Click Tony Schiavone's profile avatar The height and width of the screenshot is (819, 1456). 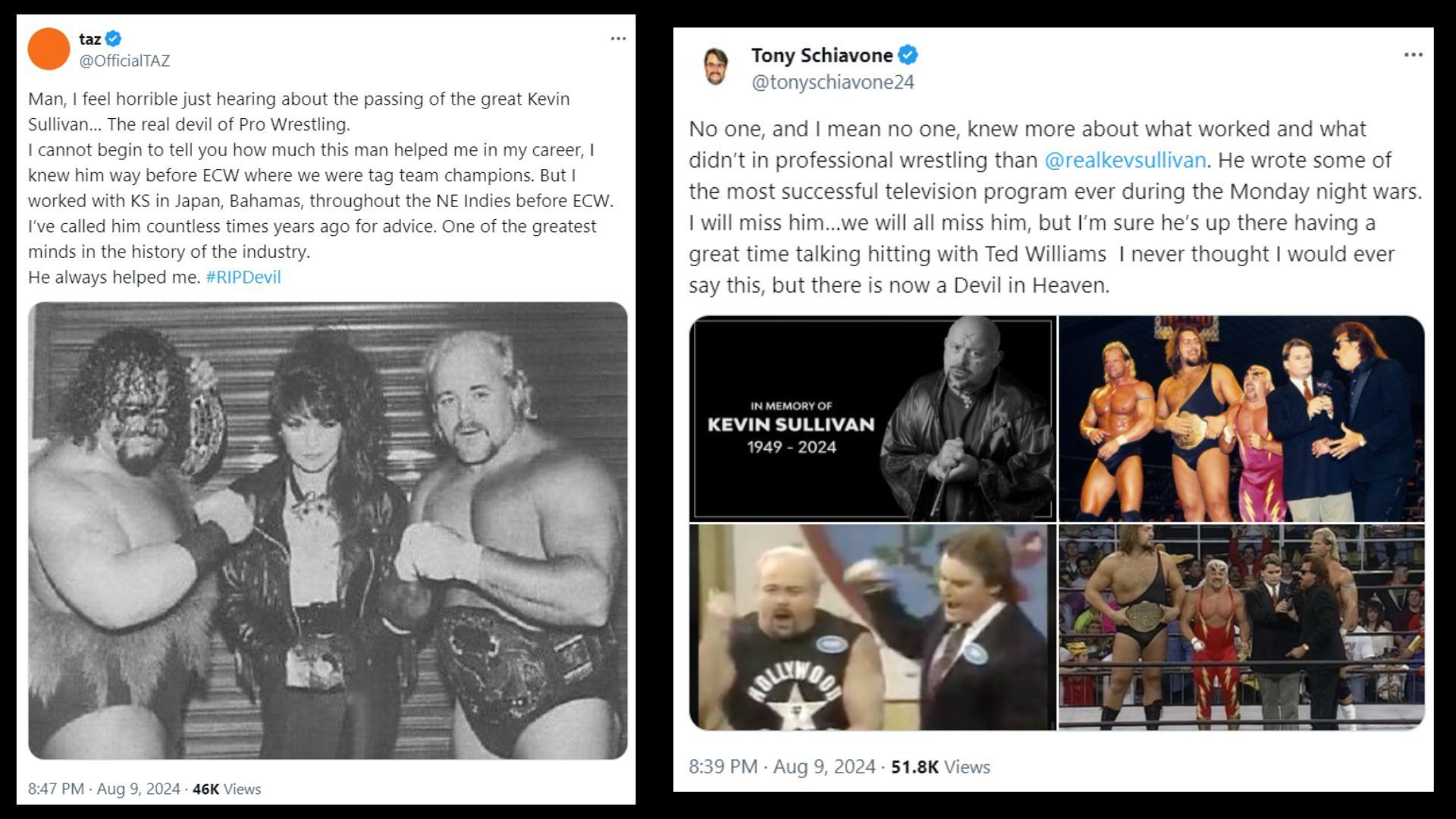click(715, 66)
